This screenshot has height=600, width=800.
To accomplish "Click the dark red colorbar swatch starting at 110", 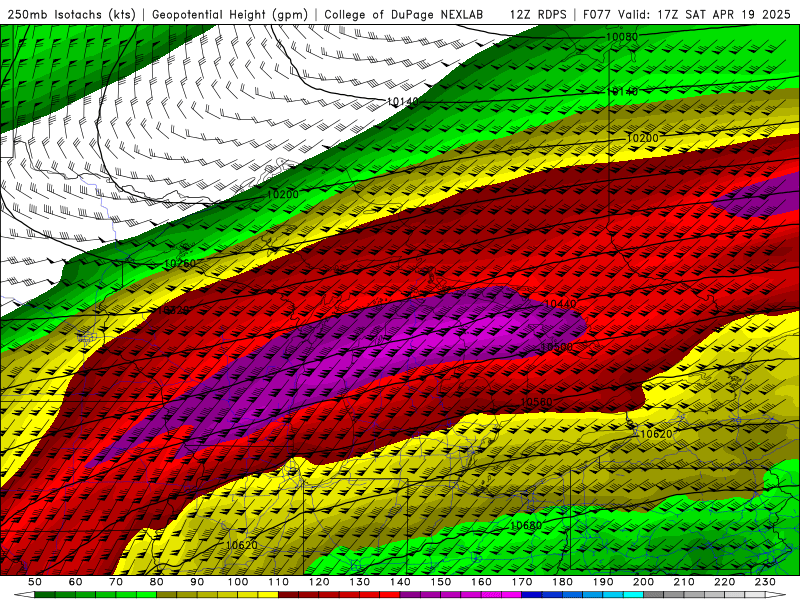I will [288, 595].
